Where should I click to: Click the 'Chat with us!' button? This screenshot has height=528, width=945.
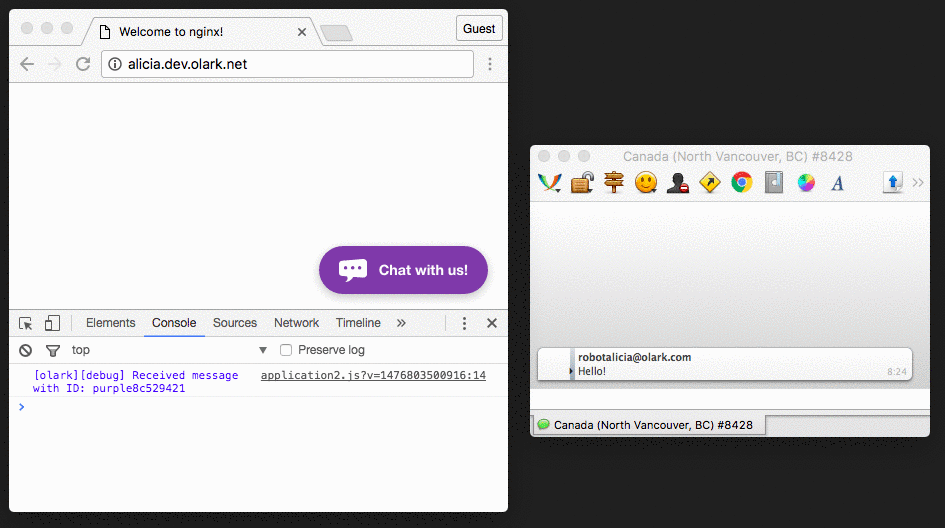tap(403, 270)
